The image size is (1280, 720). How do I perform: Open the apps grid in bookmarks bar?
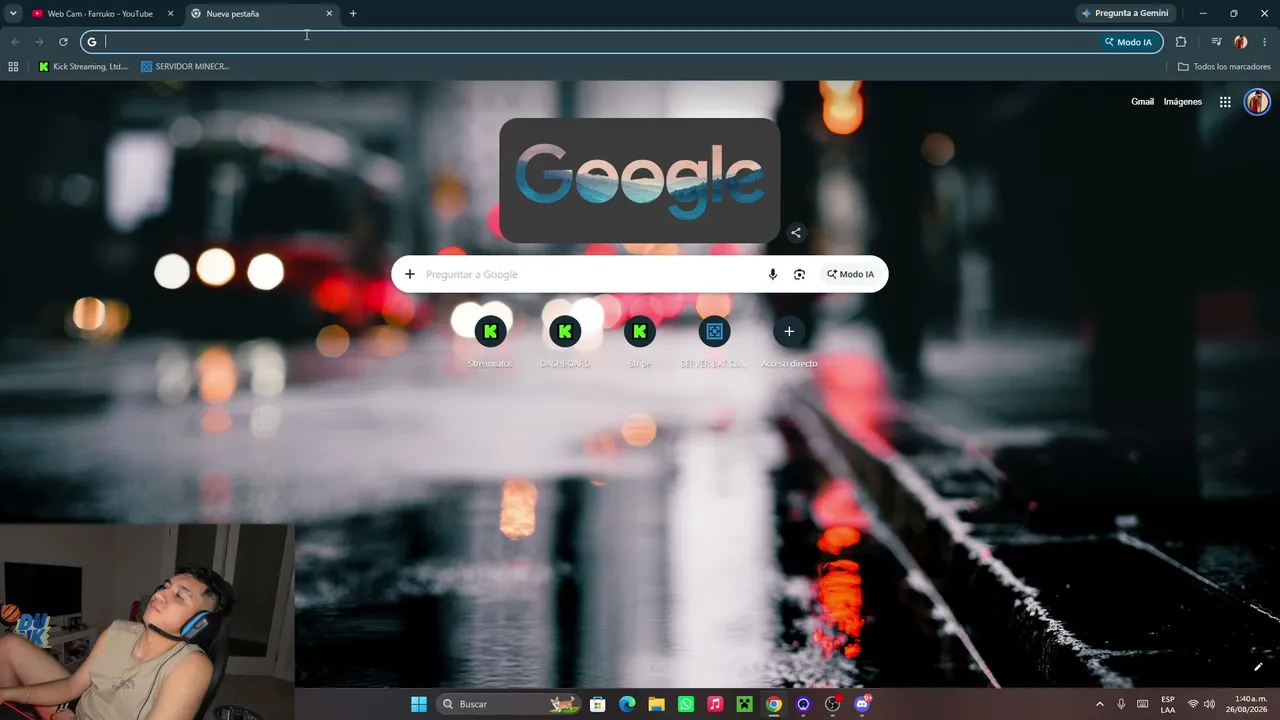(13, 67)
